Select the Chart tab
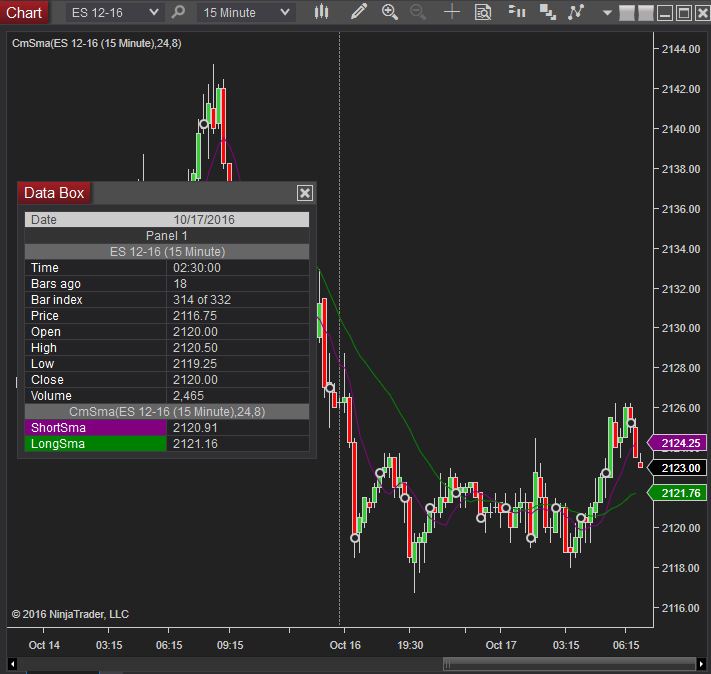Image resolution: width=711 pixels, height=674 pixels. click(24, 12)
